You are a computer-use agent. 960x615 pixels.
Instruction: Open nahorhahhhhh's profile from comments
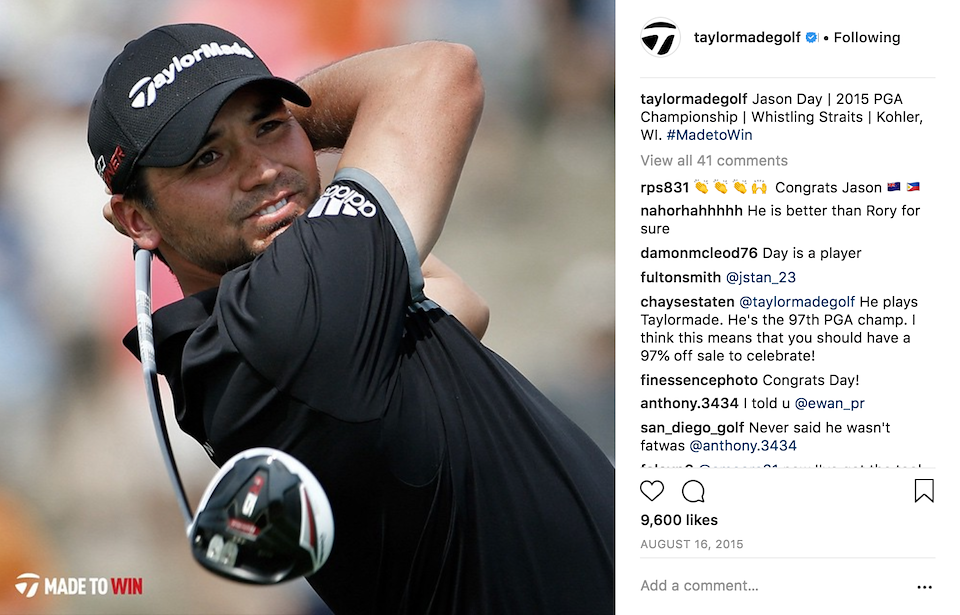[x=691, y=211]
